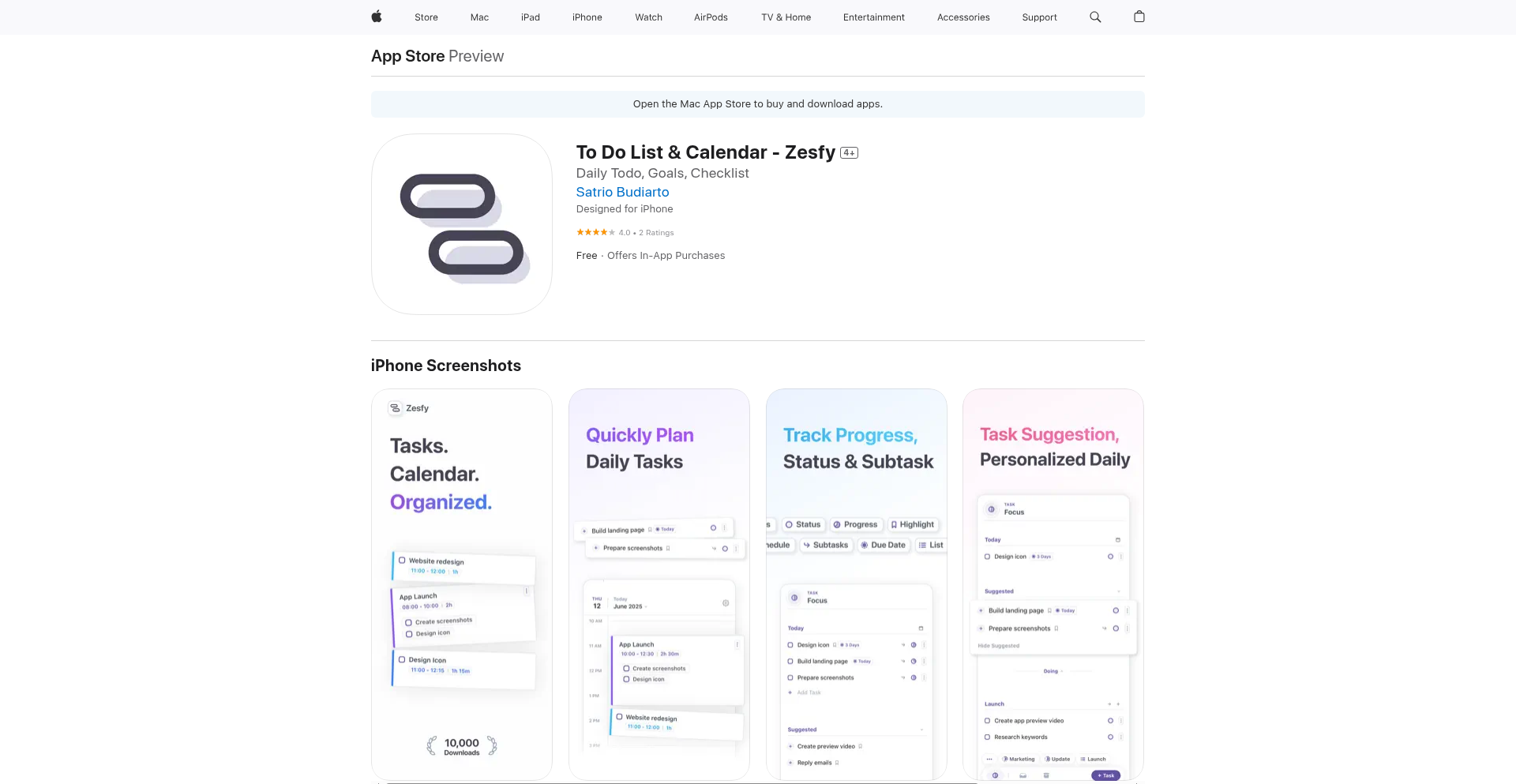Click the Apple logo in the navigation bar
The height and width of the screenshot is (784, 1516).
point(377,17)
